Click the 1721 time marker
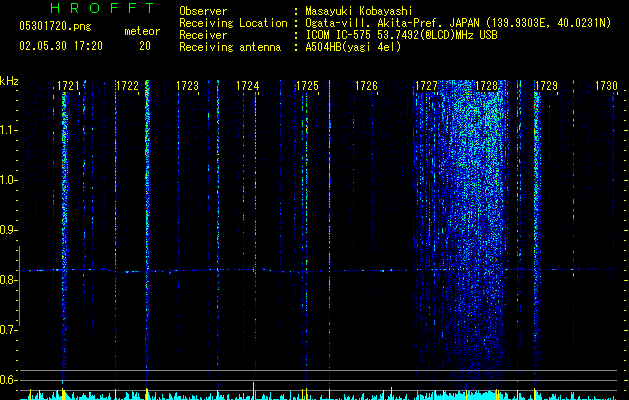The height and width of the screenshot is (400, 629). 68,86
